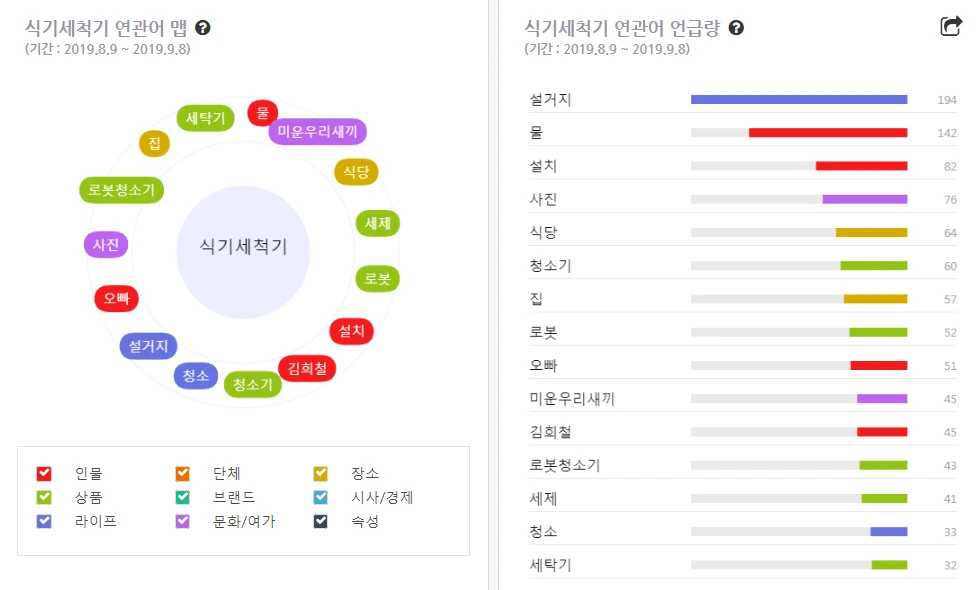Click the 사진 purple mention bar
The width and height of the screenshot is (978, 590).
pos(864,199)
